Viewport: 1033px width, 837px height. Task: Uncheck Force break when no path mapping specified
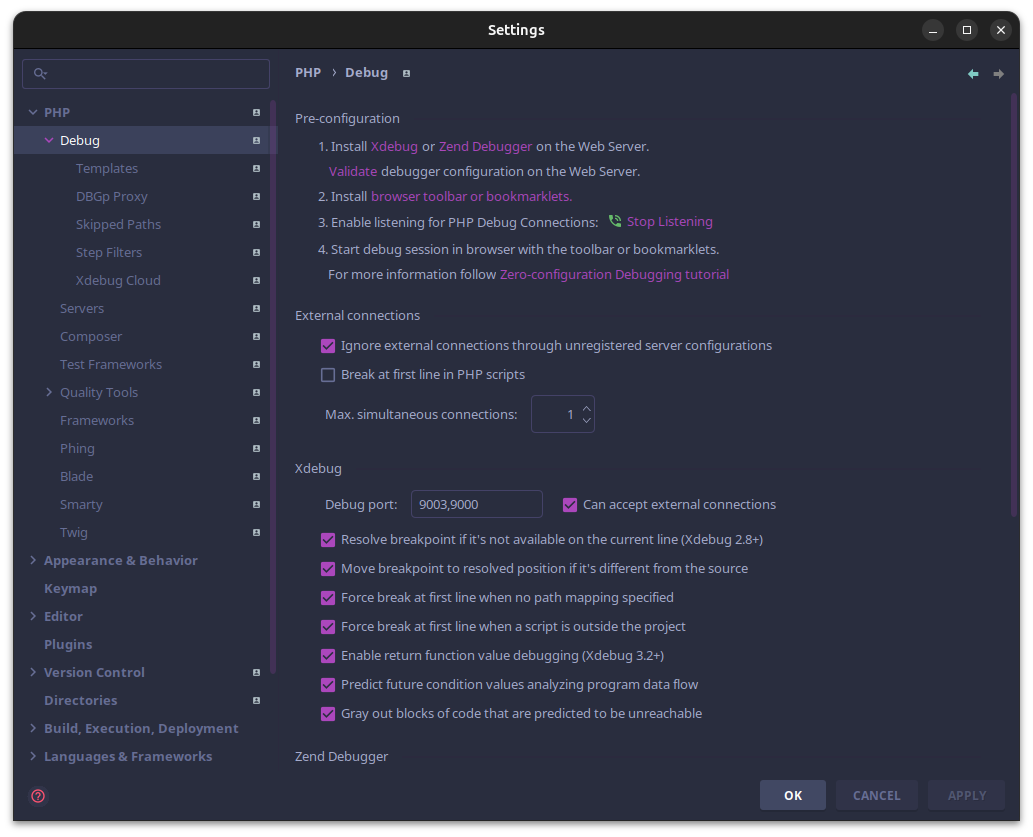coord(327,598)
